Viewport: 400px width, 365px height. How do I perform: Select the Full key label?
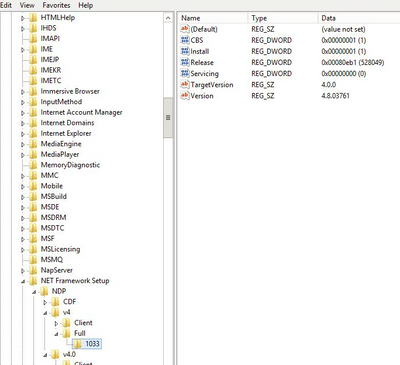coord(80,333)
